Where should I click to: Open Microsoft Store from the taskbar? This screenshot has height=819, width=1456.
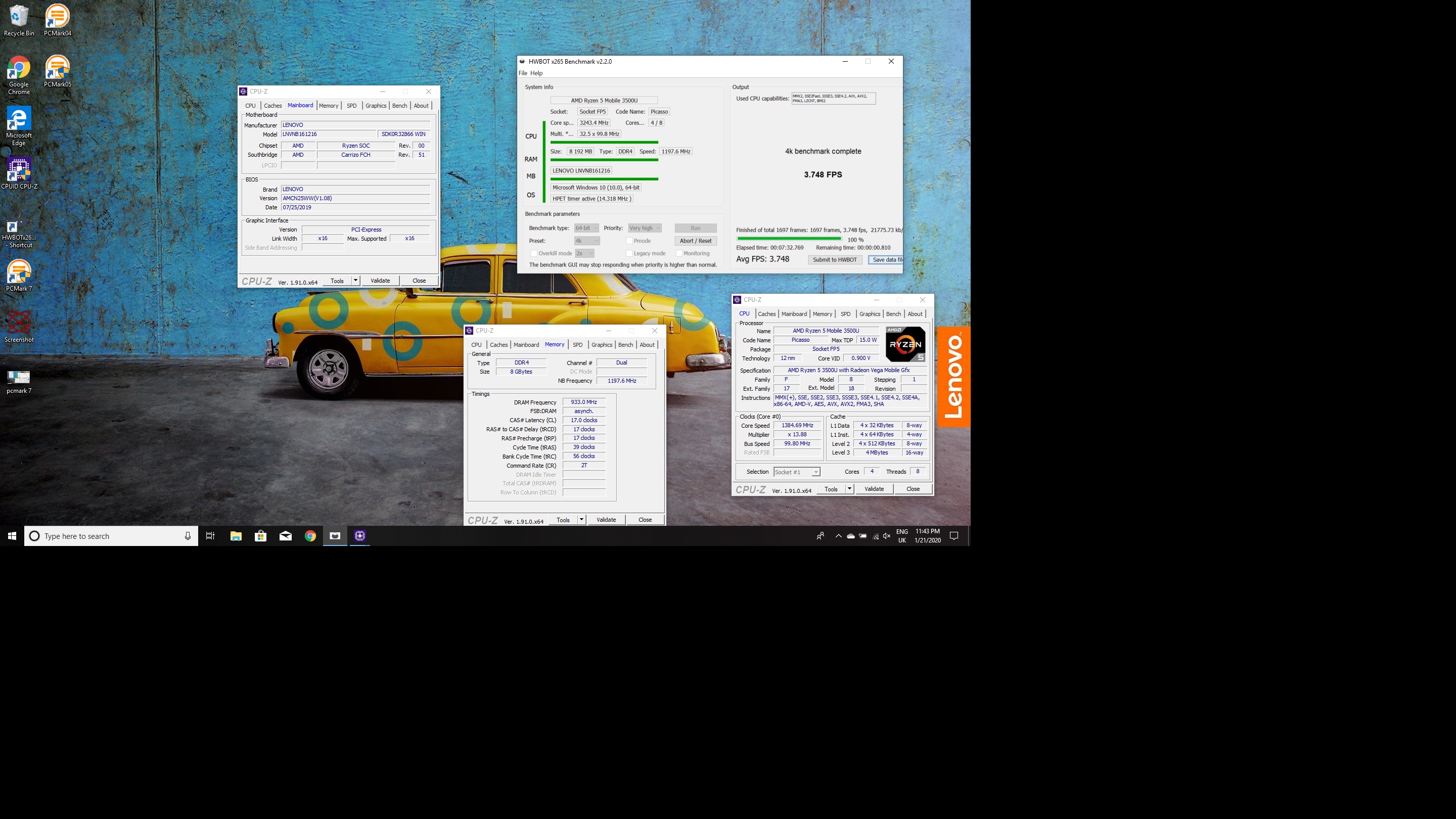pos(260,536)
